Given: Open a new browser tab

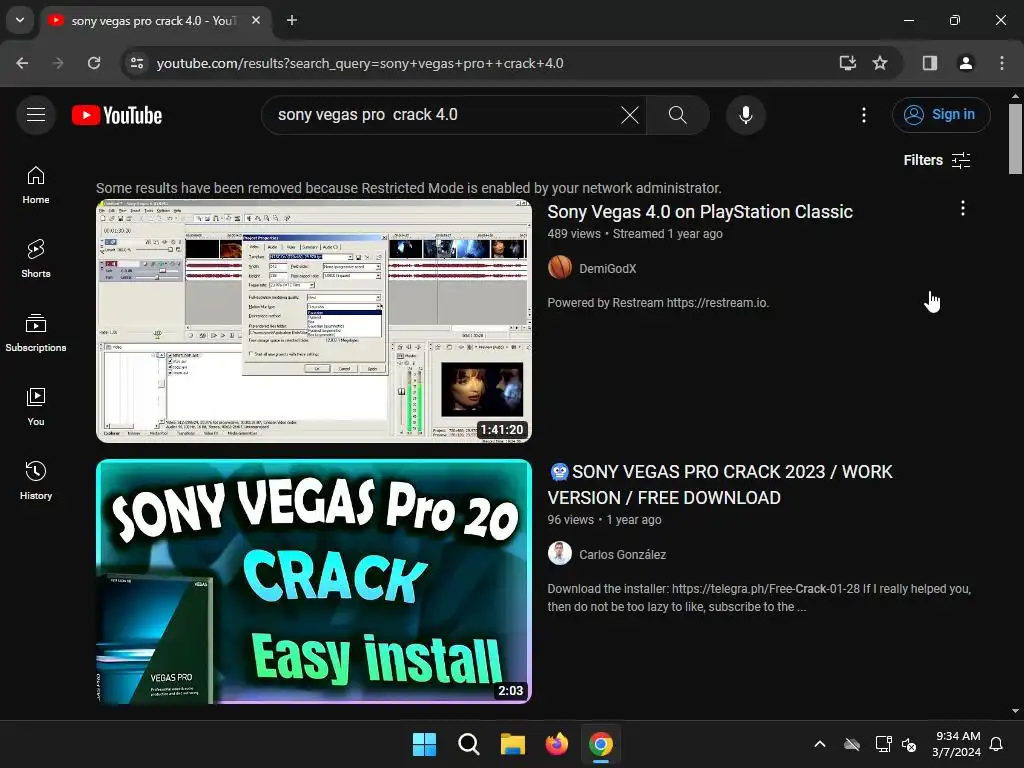Looking at the screenshot, I should pos(292,20).
